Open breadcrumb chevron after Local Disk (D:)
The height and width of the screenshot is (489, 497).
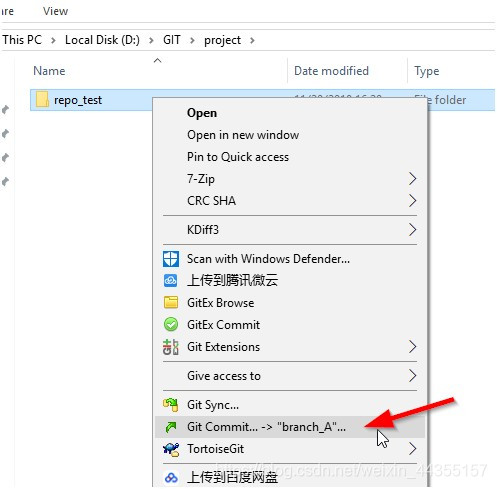click(x=151, y=40)
